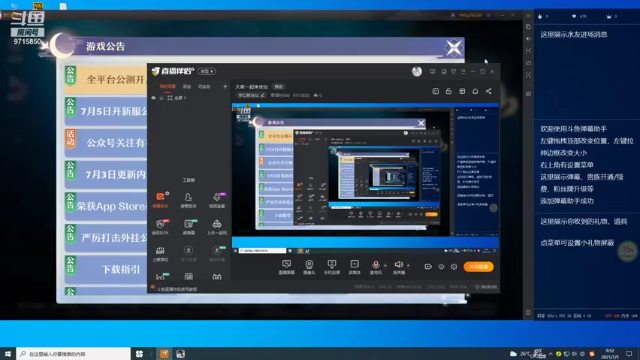Image resolution: width=640 pixels, height=360 pixels.
Task: Open the 严厉打击外挂 announcement
Action: [106, 238]
